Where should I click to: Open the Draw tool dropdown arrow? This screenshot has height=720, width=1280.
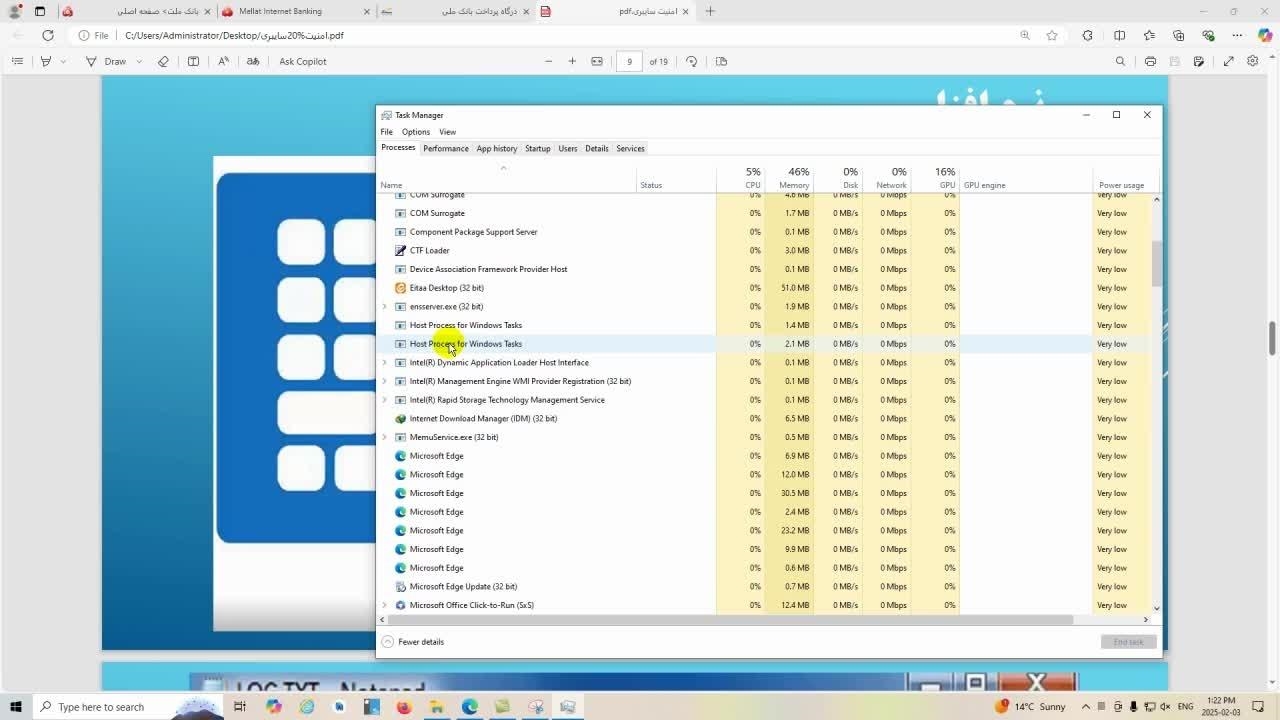pyautogui.click(x=139, y=62)
